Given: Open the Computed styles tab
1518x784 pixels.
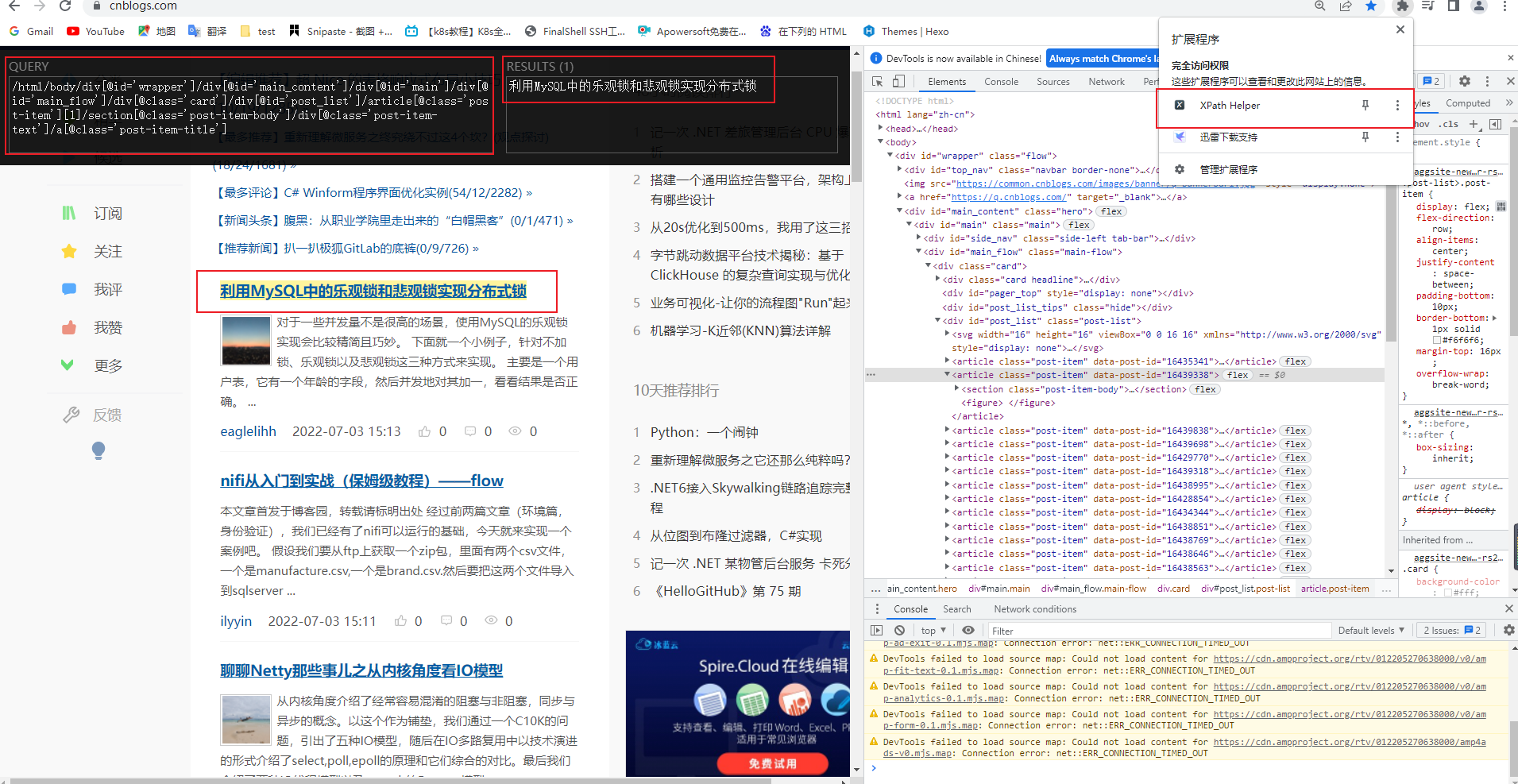Looking at the screenshot, I should (x=1468, y=103).
